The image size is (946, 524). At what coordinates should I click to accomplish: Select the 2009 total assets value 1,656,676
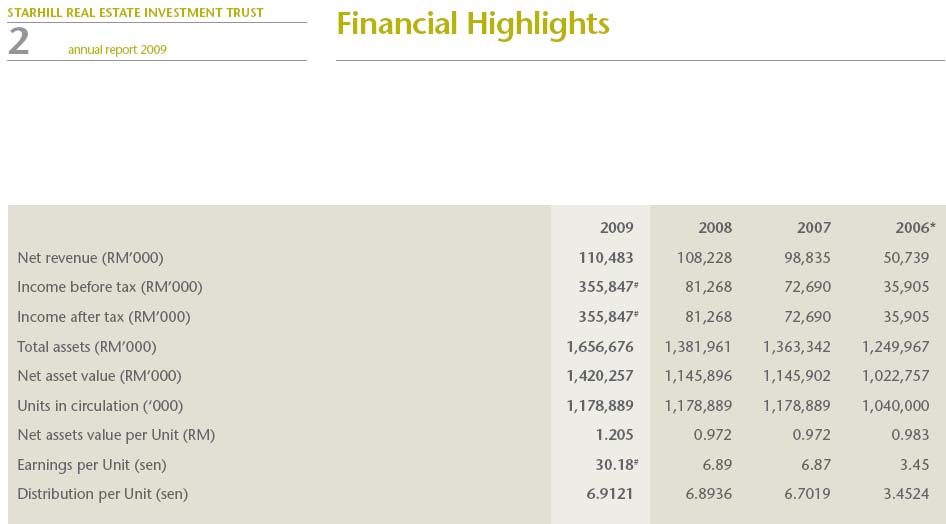point(600,347)
